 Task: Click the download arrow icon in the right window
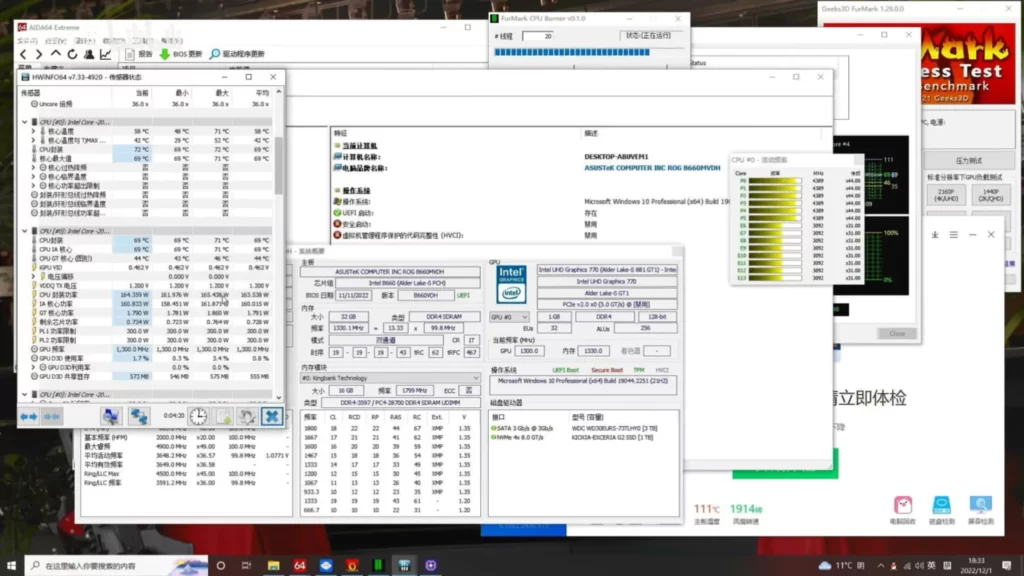point(935,234)
